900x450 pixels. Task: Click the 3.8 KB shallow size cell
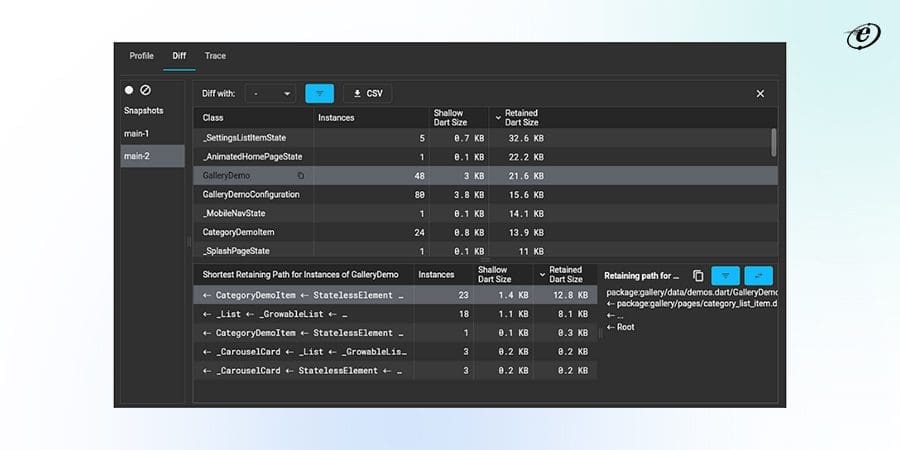click(469, 195)
